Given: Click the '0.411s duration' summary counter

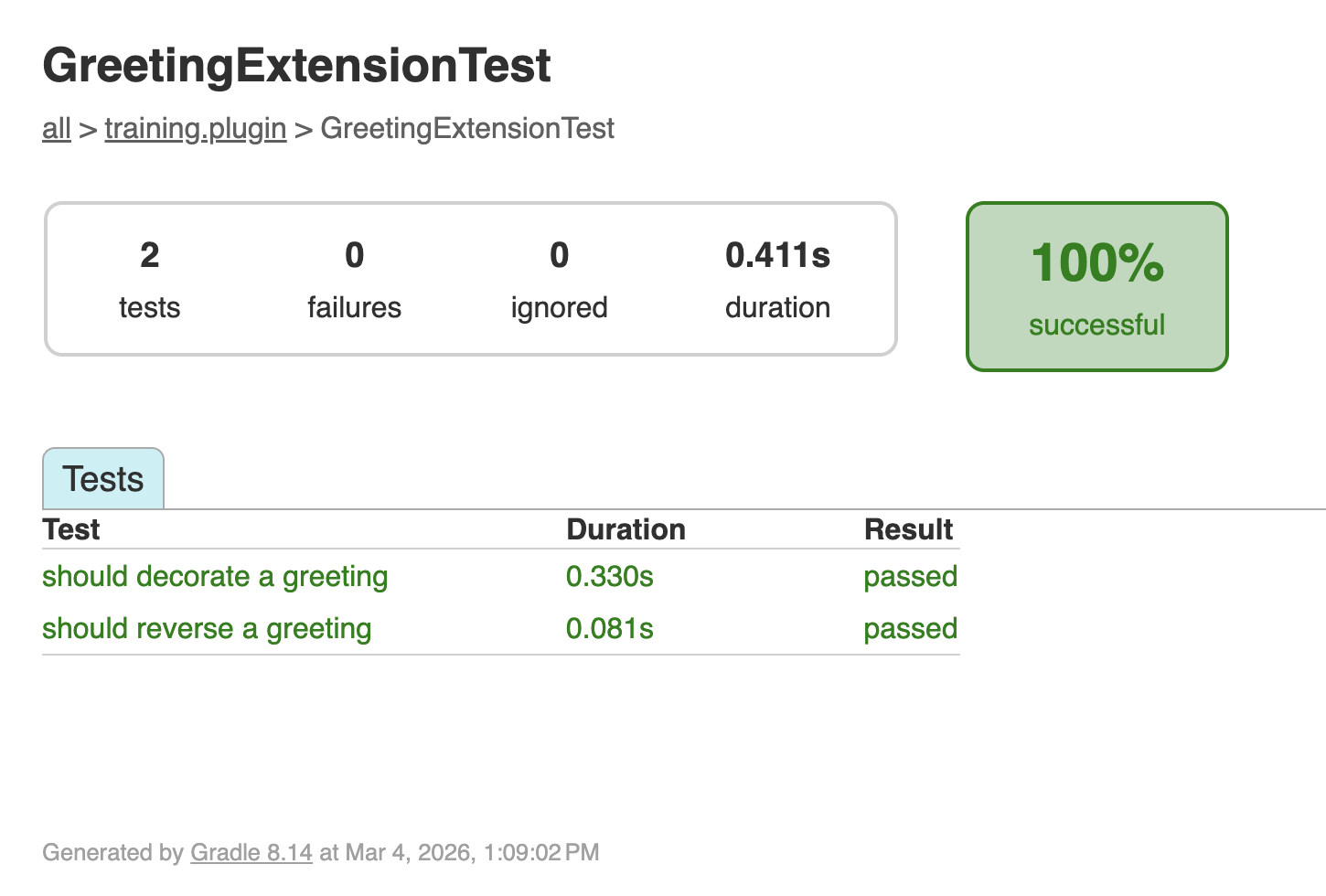Looking at the screenshot, I should click(x=777, y=279).
